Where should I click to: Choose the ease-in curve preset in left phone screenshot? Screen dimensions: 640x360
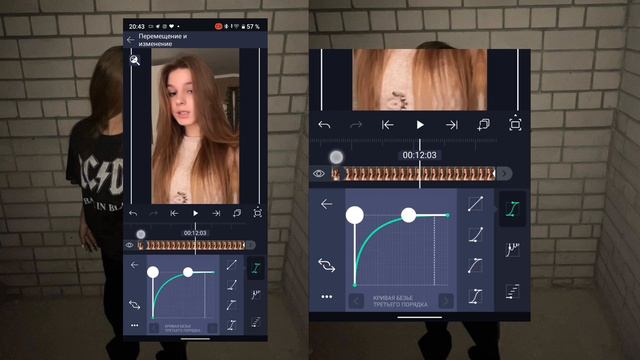(231, 284)
